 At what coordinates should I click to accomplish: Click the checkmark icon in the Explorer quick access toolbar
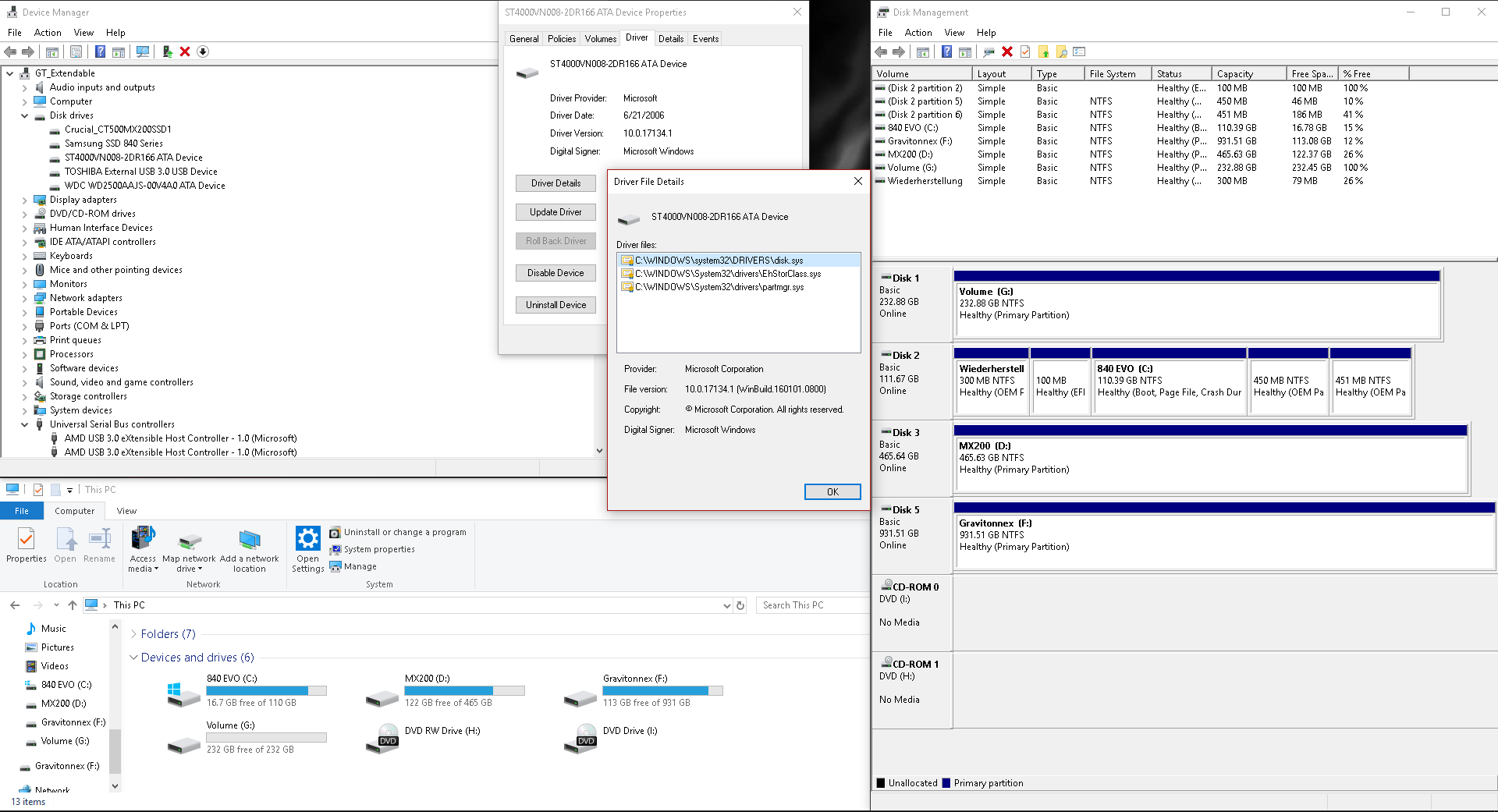tap(37, 490)
